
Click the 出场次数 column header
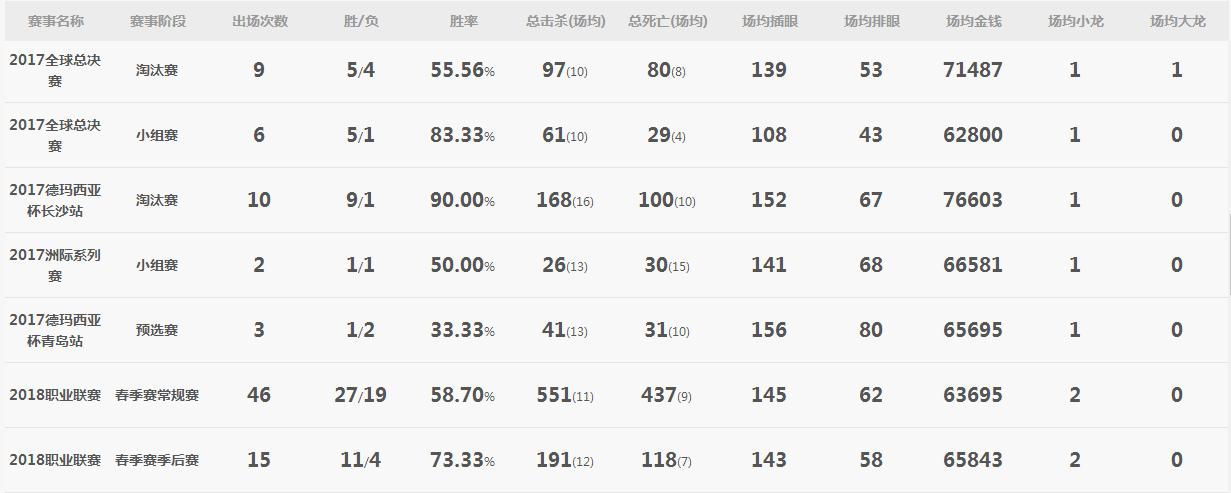pos(260,21)
